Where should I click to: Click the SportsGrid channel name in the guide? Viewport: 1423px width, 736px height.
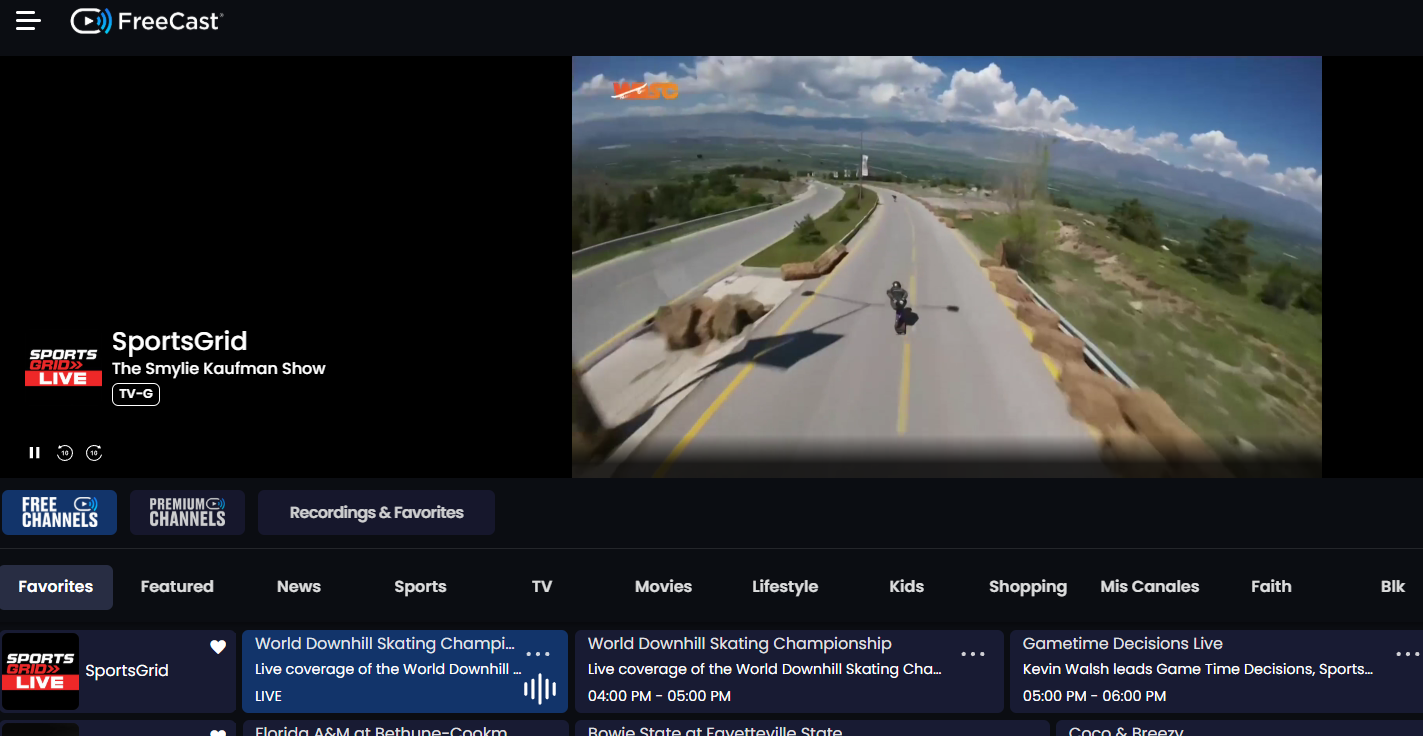(x=127, y=671)
